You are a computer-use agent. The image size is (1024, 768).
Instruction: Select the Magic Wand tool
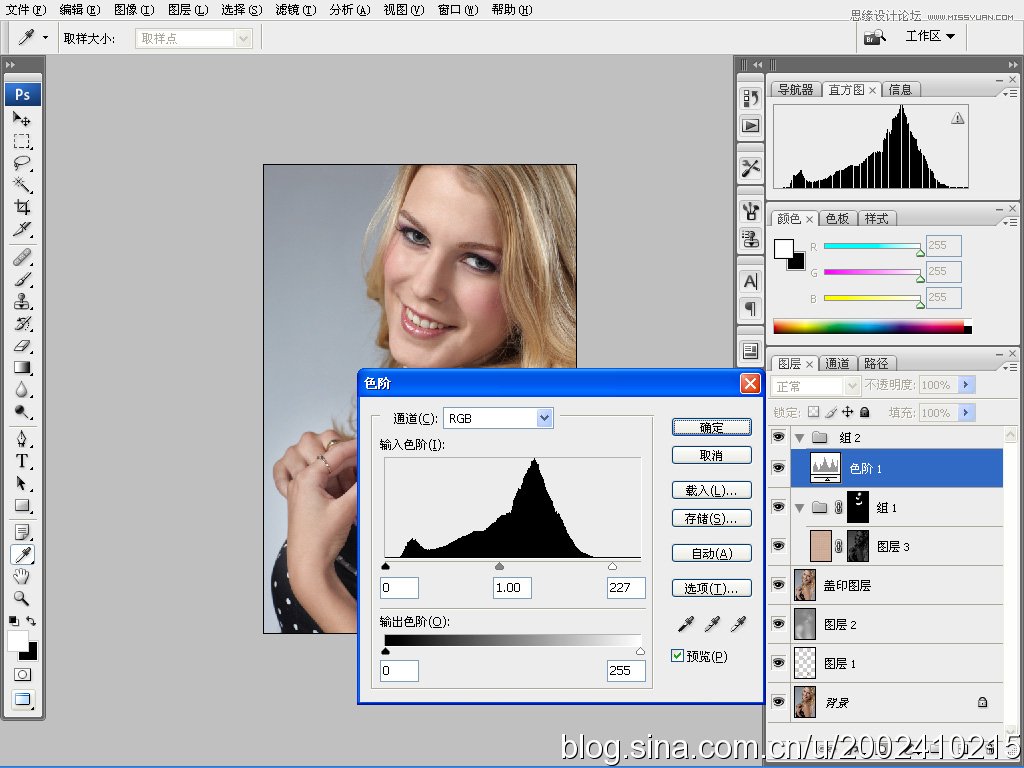click(22, 184)
